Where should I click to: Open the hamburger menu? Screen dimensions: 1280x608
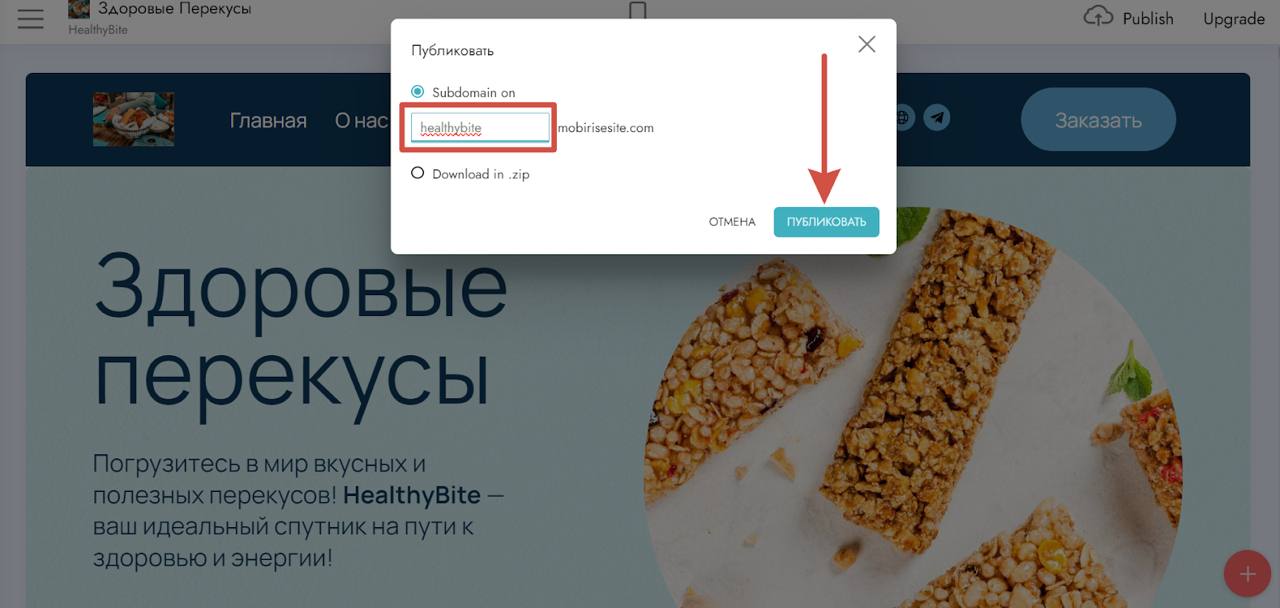pos(31,18)
